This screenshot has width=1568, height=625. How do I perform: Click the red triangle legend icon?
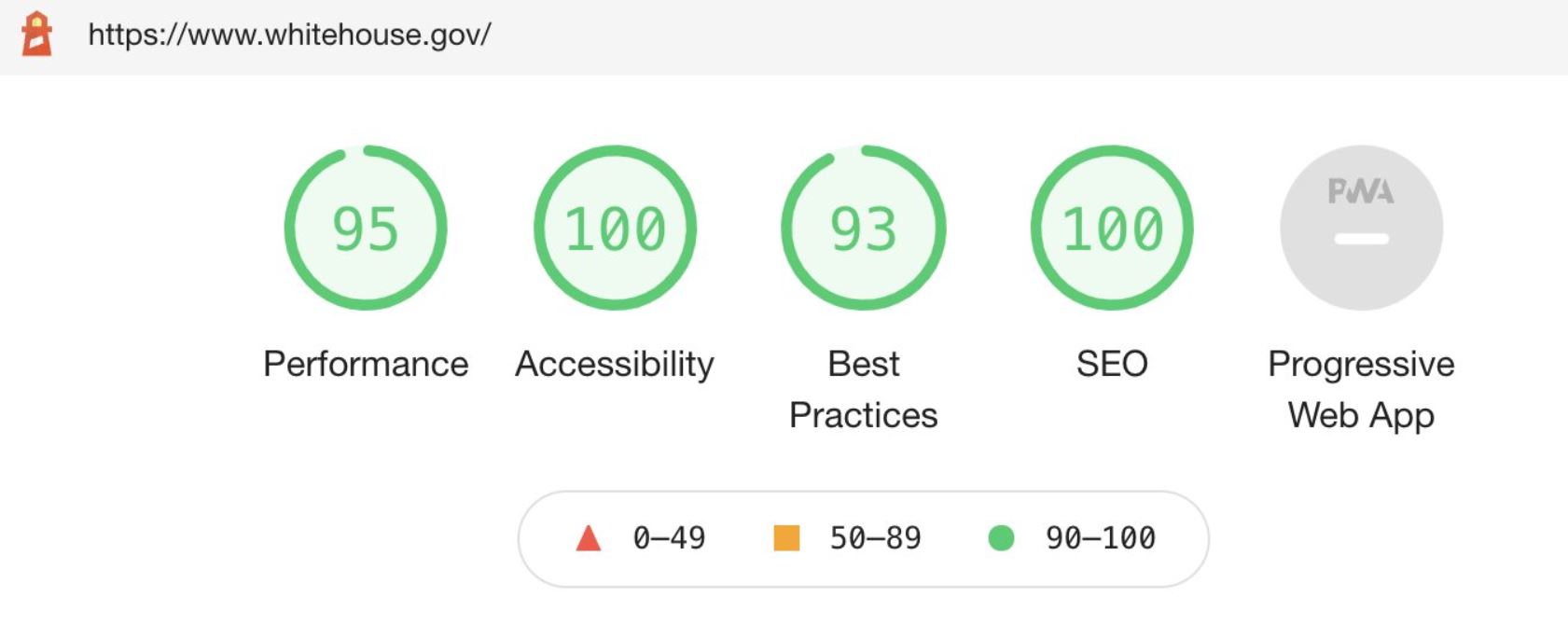(589, 538)
